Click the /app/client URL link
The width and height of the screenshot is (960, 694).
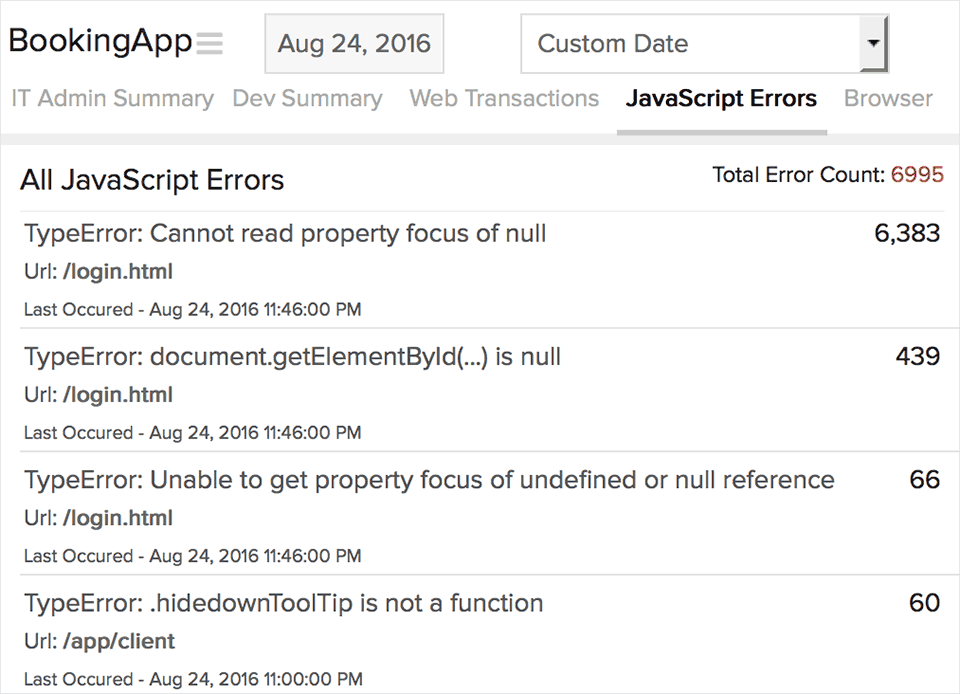[119, 641]
